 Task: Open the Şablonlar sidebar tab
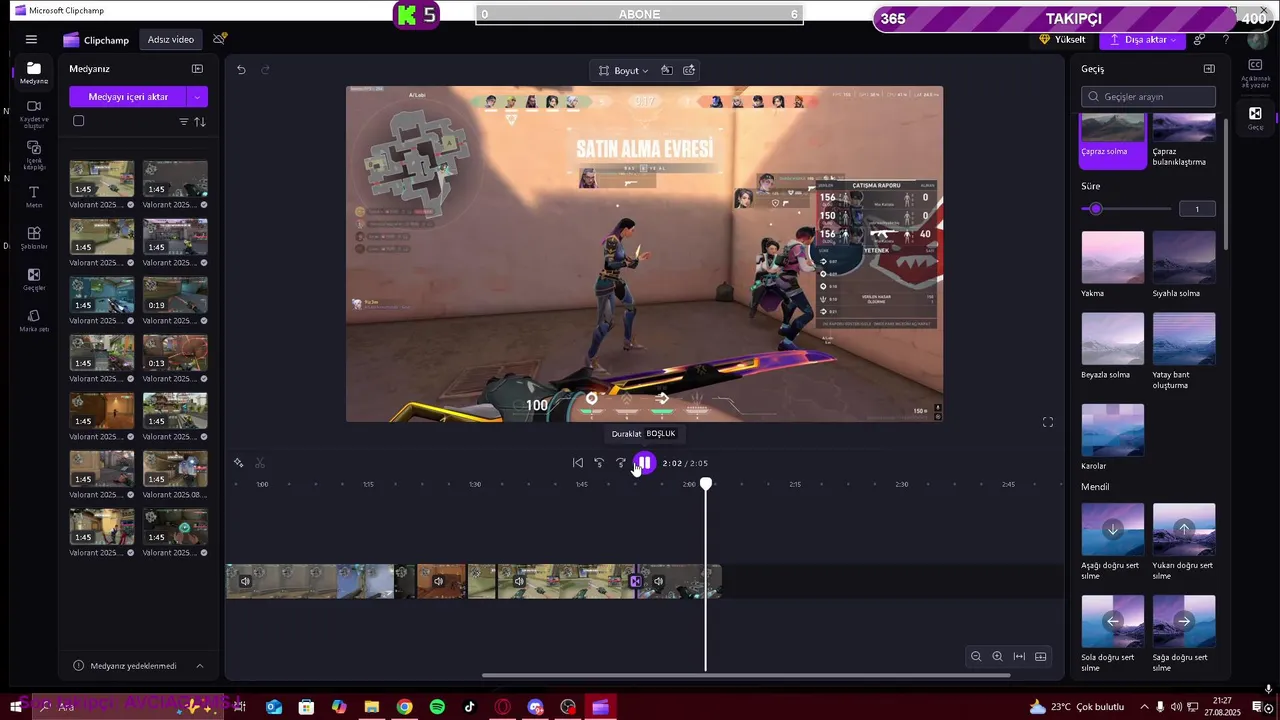(34, 238)
